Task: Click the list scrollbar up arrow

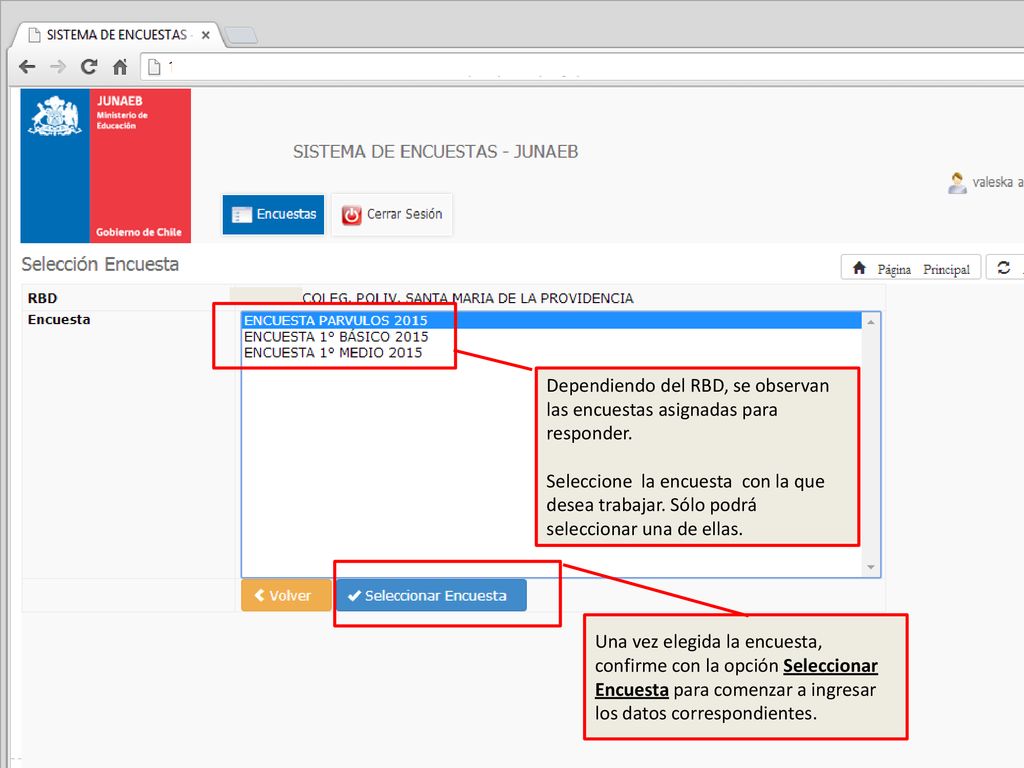Action: 871,322
